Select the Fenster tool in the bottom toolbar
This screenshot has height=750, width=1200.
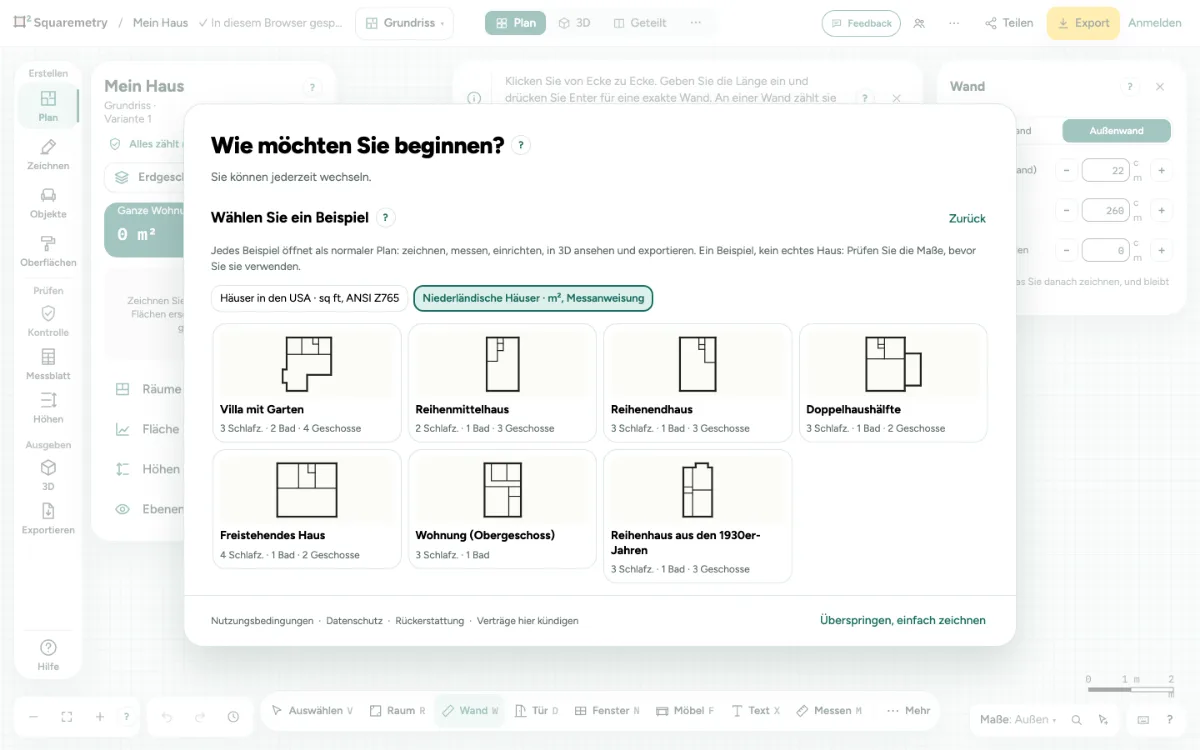pos(607,711)
